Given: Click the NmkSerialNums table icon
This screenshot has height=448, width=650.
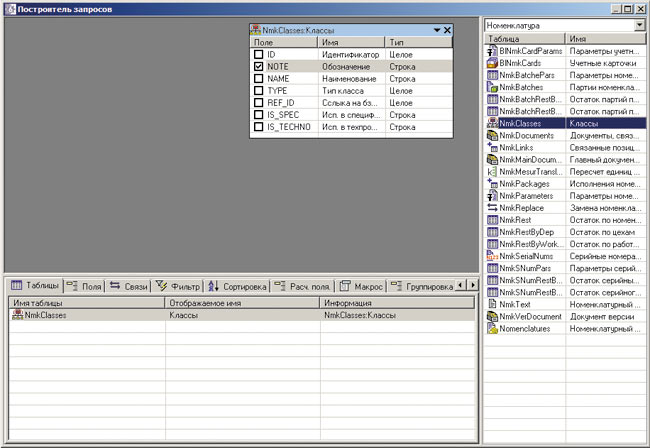Looking at the screenshot, I should (x=491, y=256).
